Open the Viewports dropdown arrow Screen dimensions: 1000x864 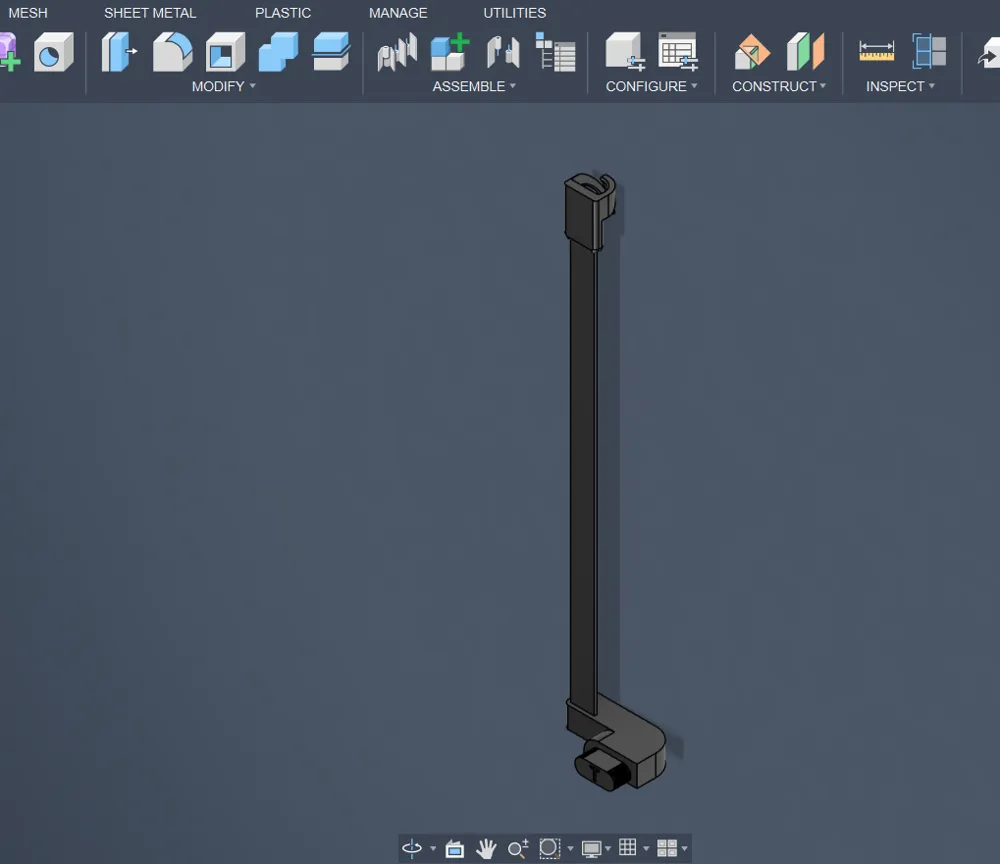point(684,849)
